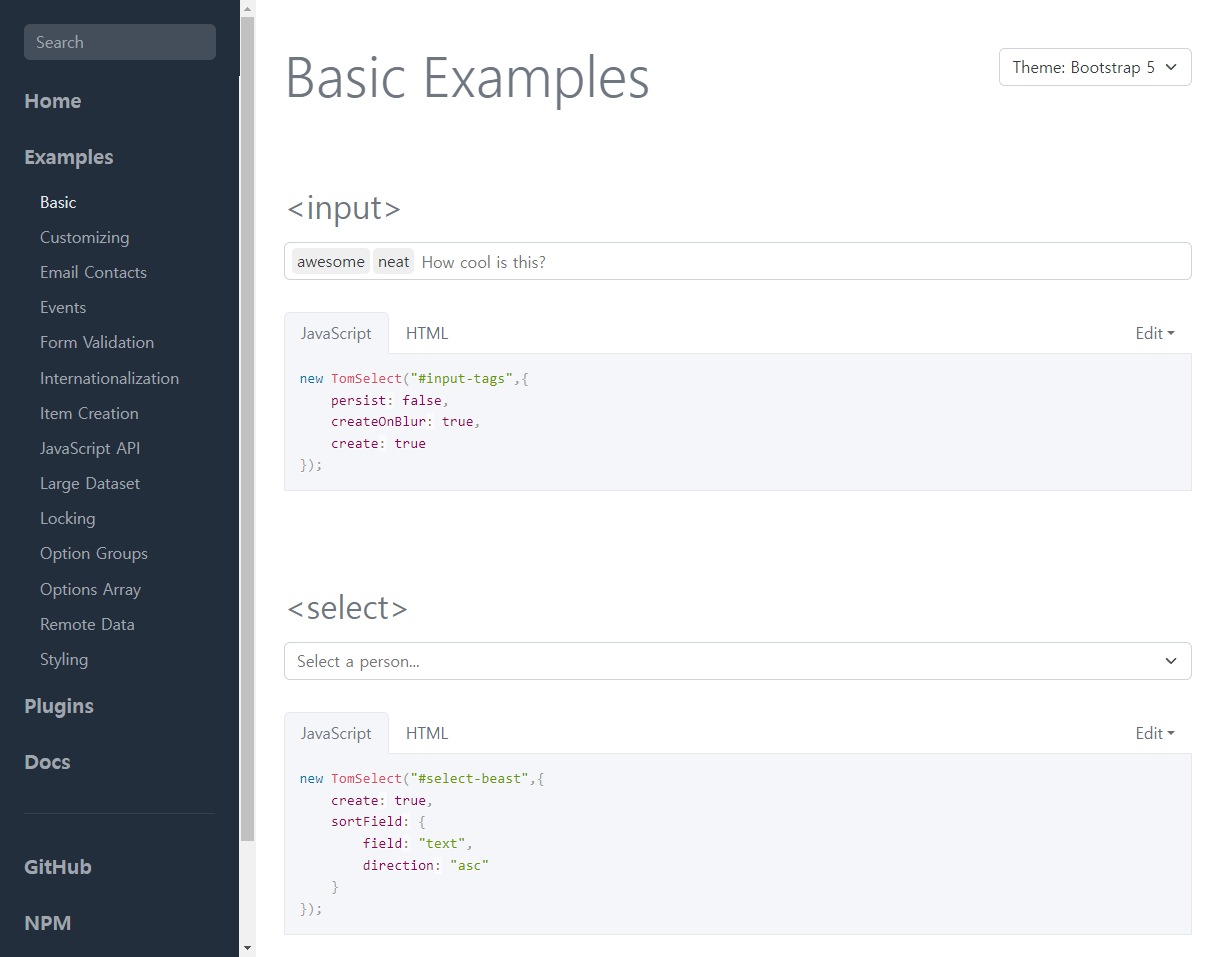Click the 'awesome' tag item

click(331, 262)
